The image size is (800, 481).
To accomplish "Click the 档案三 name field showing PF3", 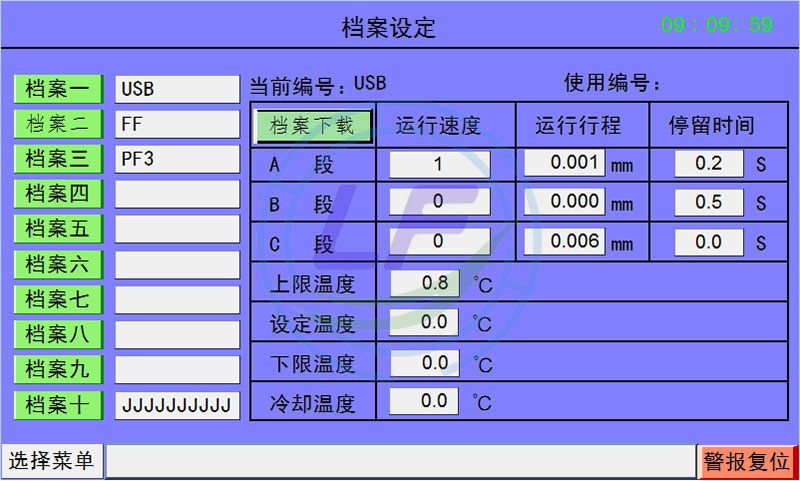I will pyautogui.click(x=177, y=159).
